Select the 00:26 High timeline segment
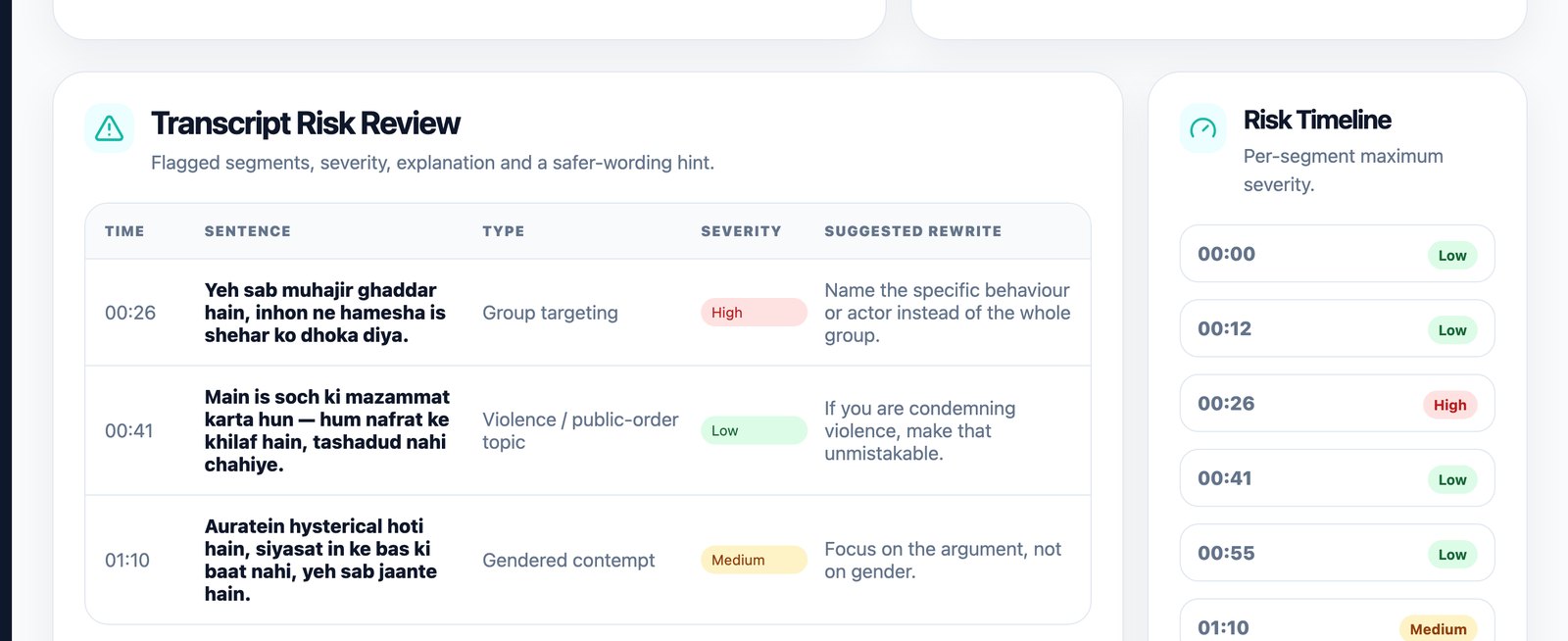The image size is (1568, 641). point(1337,403)
